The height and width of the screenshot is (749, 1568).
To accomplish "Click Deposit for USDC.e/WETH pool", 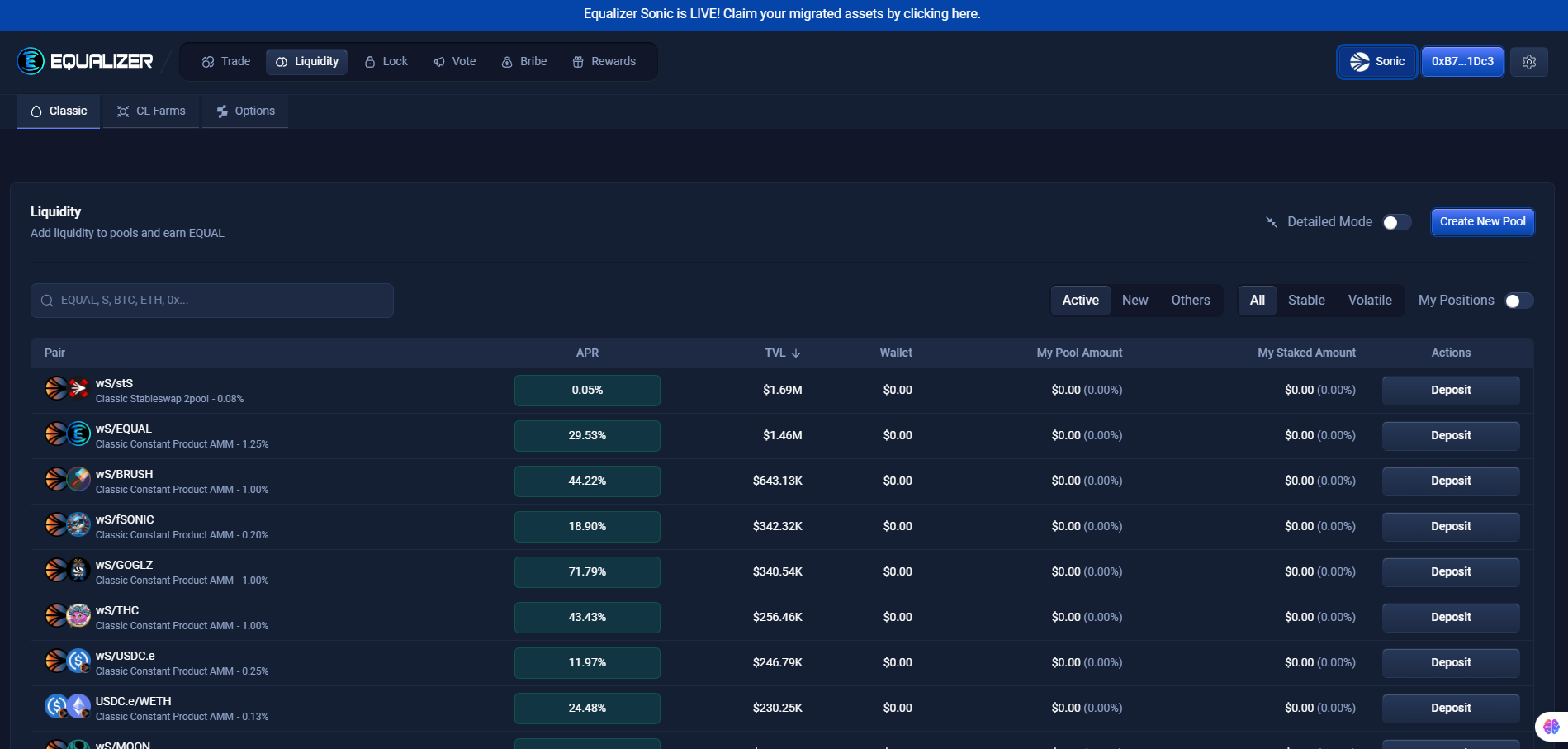I will point(1451,709).
